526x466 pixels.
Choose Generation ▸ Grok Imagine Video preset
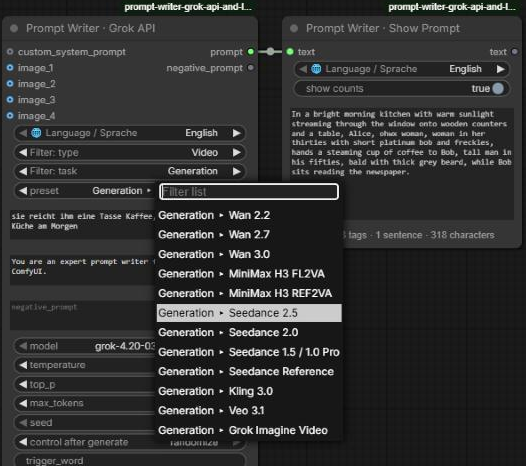(x=249, y=430)
